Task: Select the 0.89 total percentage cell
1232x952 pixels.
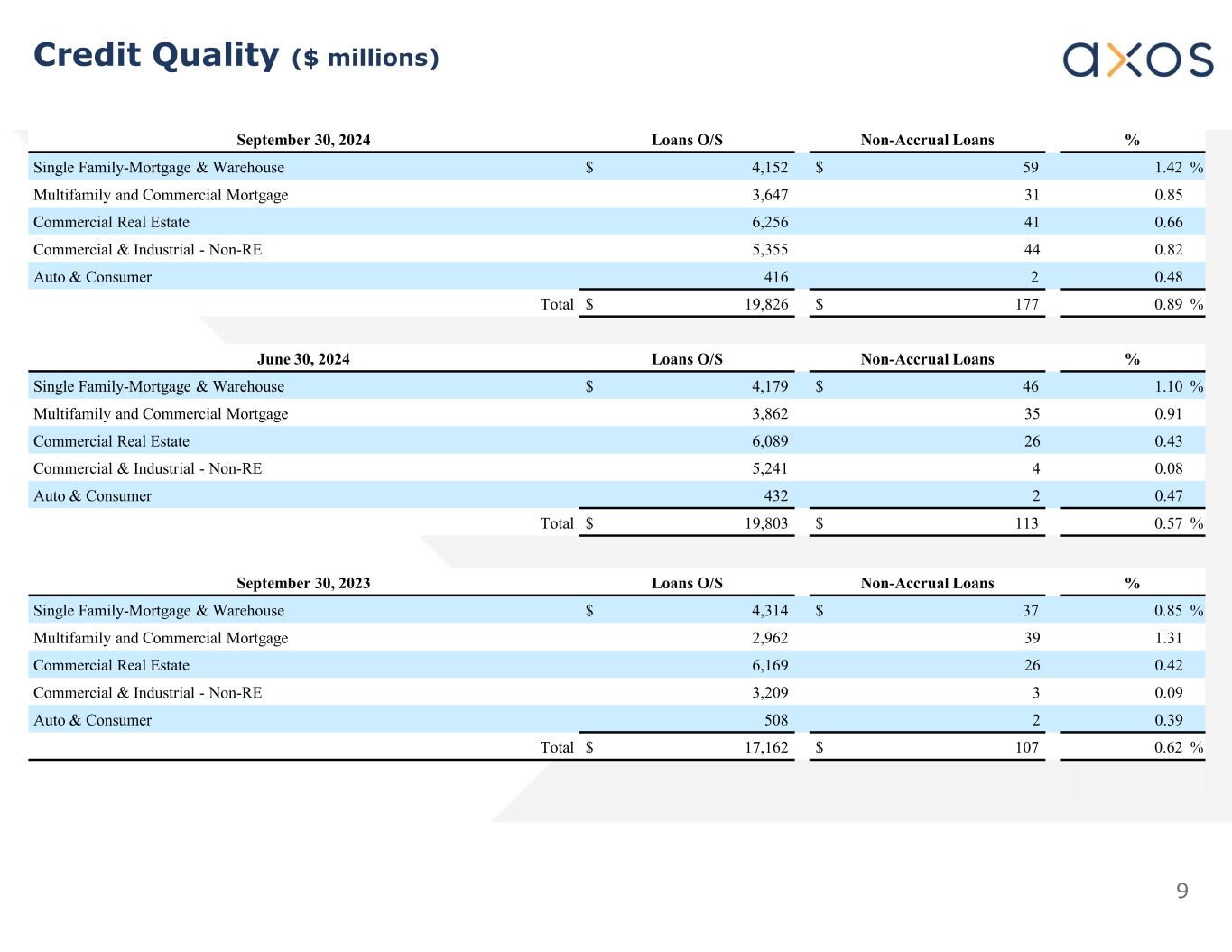Action: point(1168,304)
